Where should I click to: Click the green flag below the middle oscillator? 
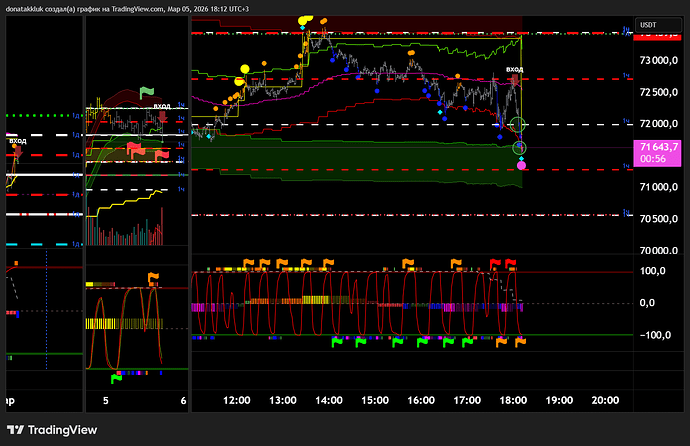[x=116, y=377]
